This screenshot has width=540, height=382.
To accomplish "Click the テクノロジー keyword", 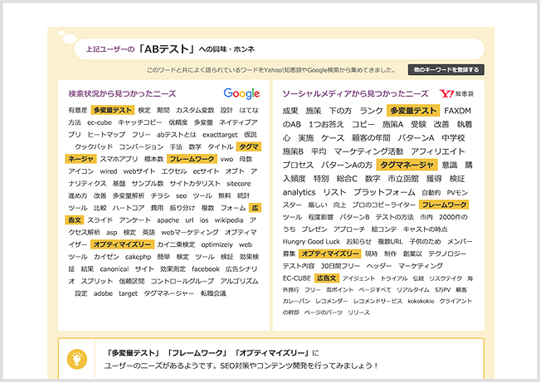I will [x=447, y=254].
